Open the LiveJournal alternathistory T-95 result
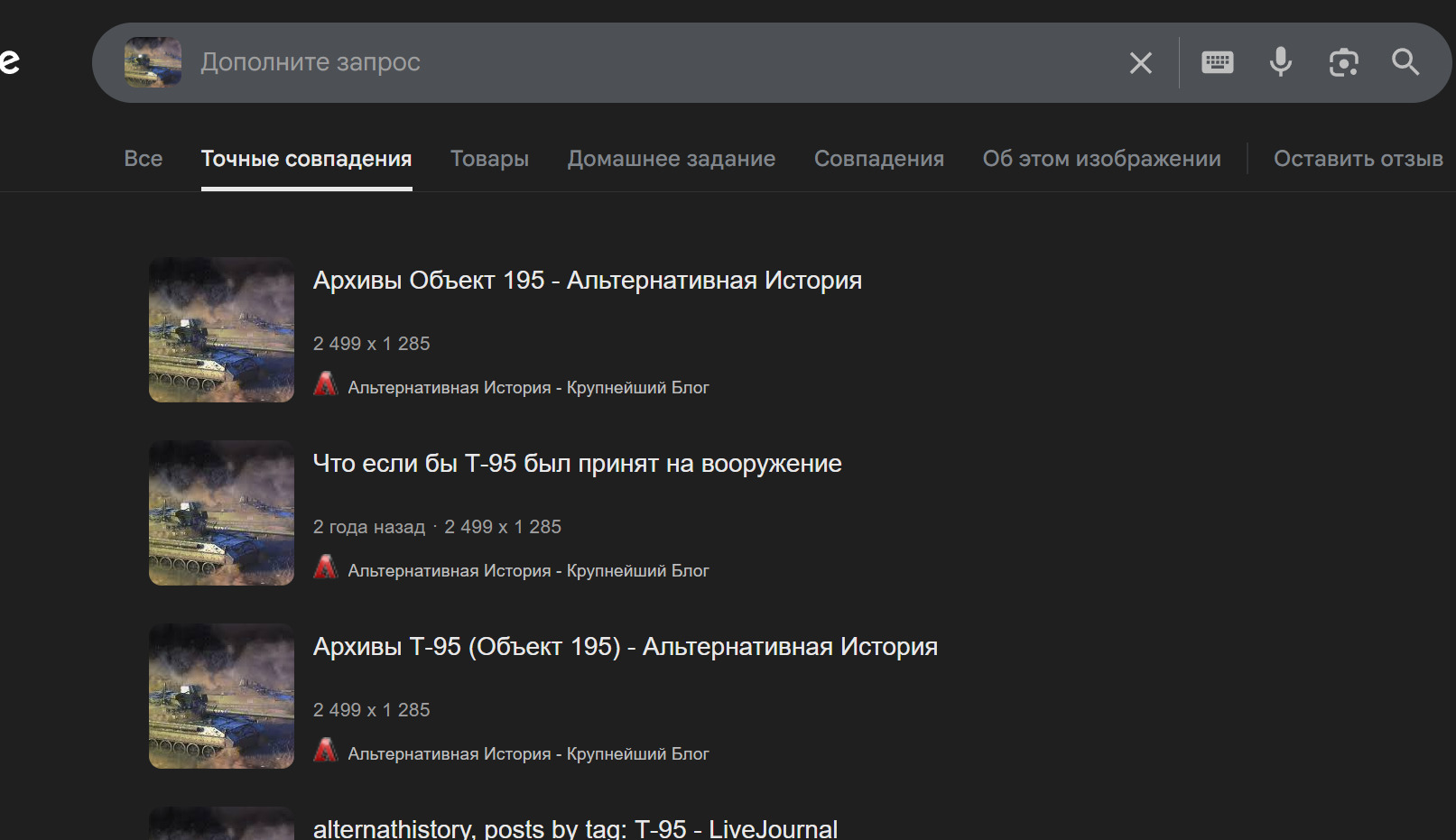Viewport: 1456px width, 840px height. pos(575,828)
